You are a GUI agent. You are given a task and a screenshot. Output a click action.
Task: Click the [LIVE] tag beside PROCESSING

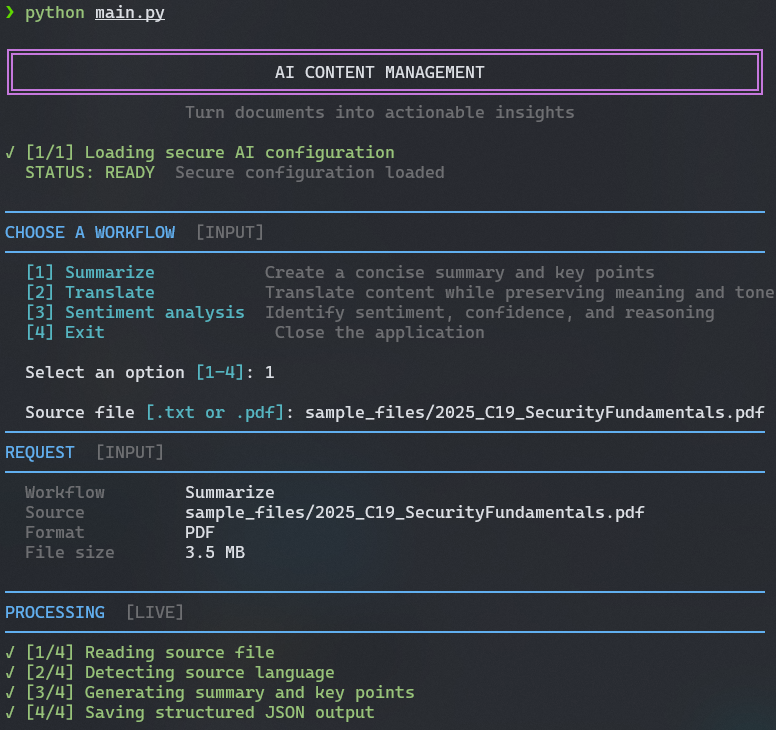[155, 612]
